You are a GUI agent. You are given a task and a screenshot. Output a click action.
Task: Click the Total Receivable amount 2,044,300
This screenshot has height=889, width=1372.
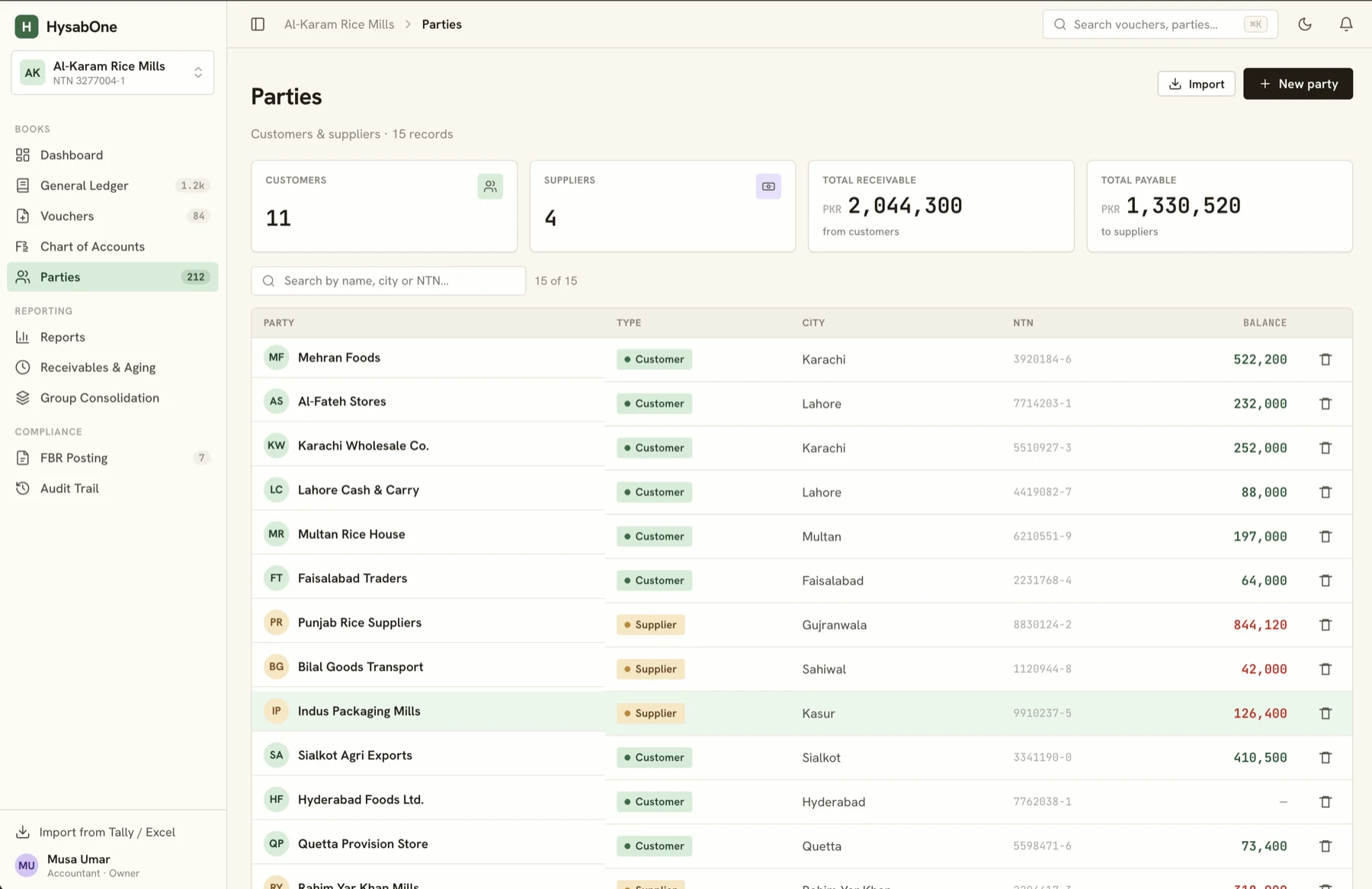pos(905,206)
